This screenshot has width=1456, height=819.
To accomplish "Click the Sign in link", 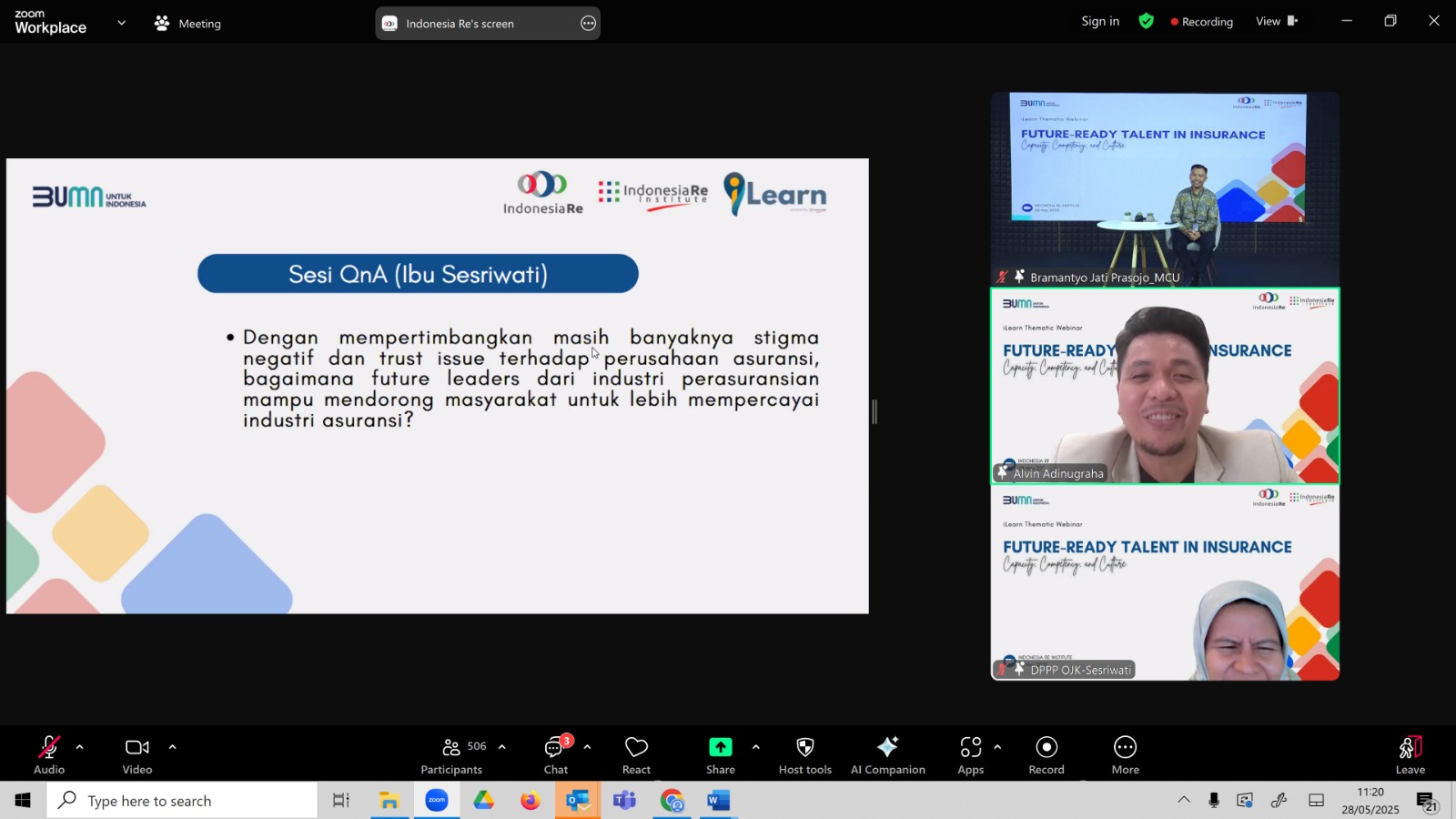I will [1100, 22].
